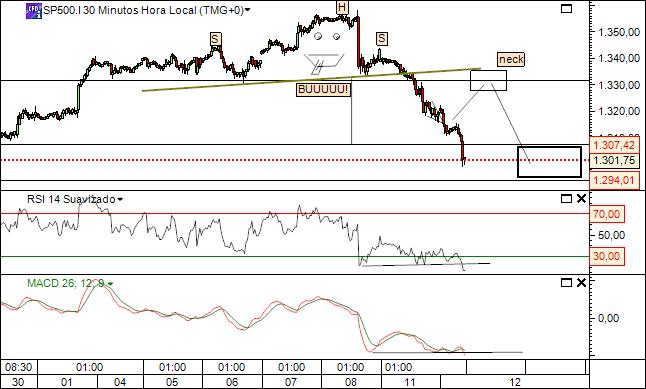The image size is (646, 389).
Task: Close the MACD indicator panel
Action: click(x=581, y=283)
